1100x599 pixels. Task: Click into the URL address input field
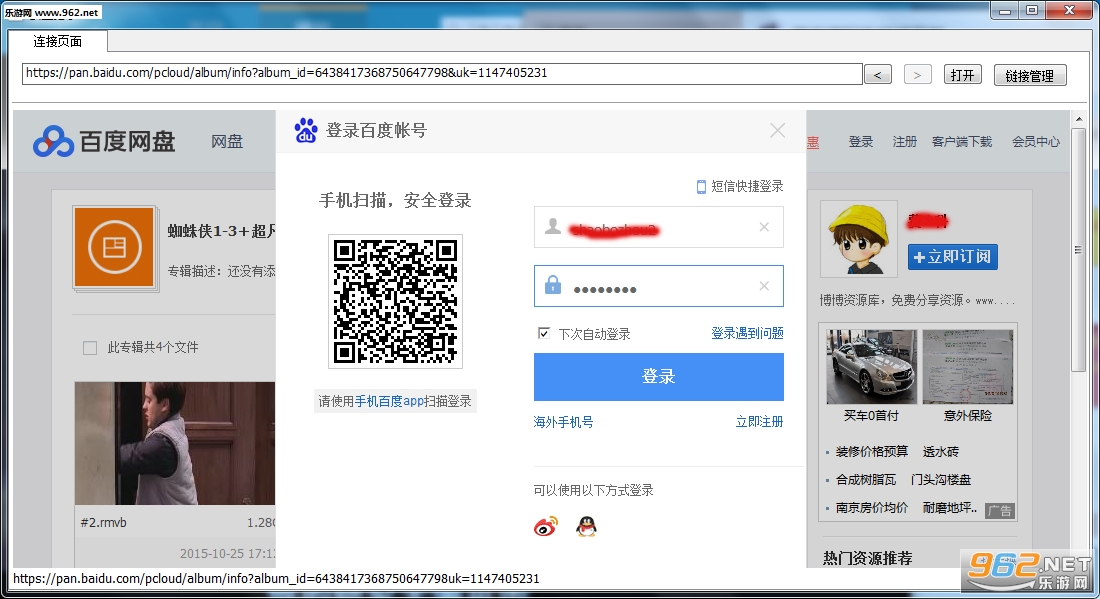442,74
